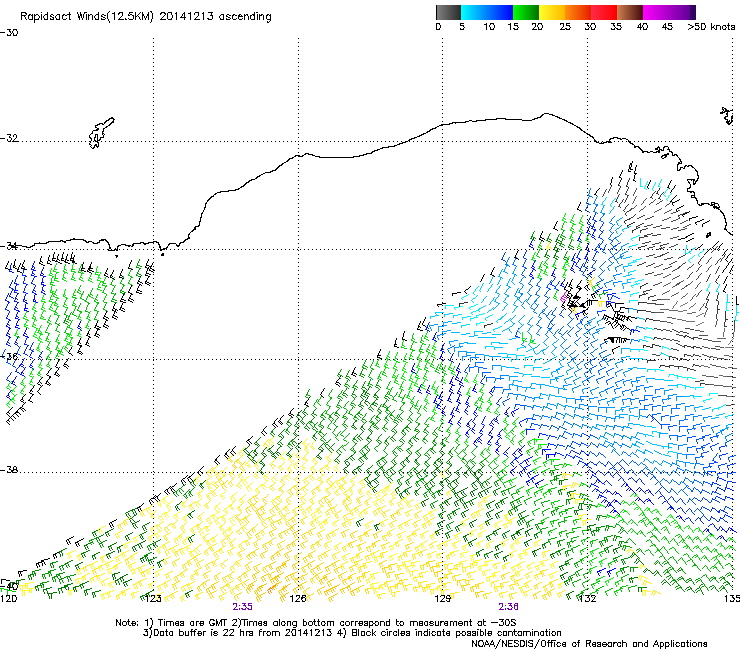The height and width of the screenshot is (650, 740).
Task: Click the longitude label '123'
Action: coord(153,599)
